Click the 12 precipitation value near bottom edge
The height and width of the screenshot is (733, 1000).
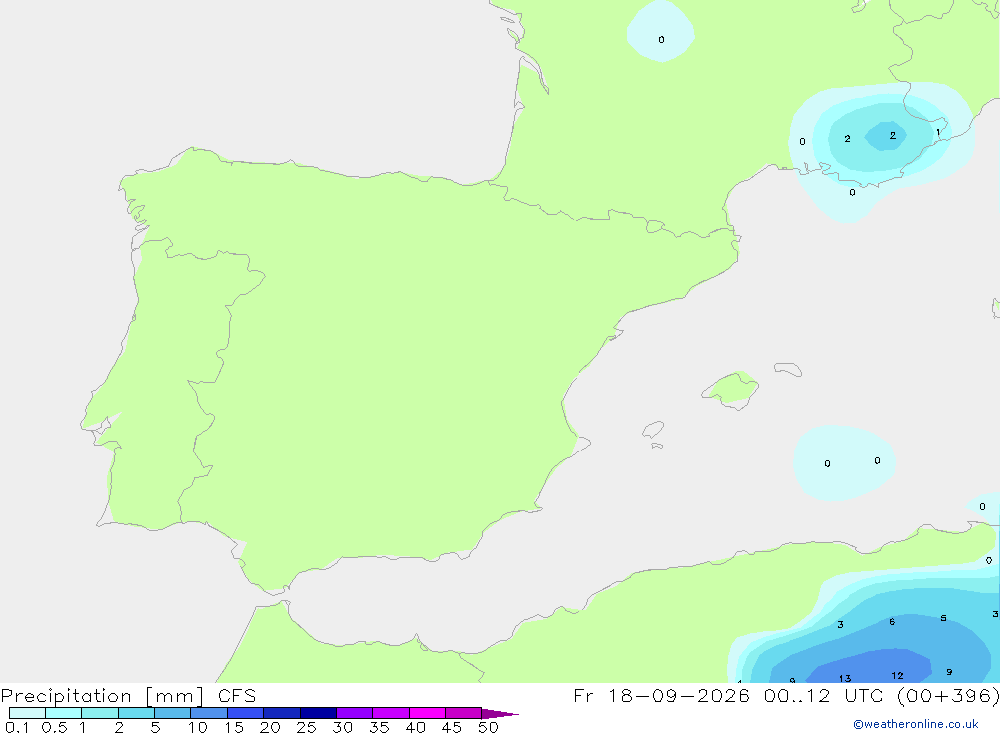click(x=897, y=676)
